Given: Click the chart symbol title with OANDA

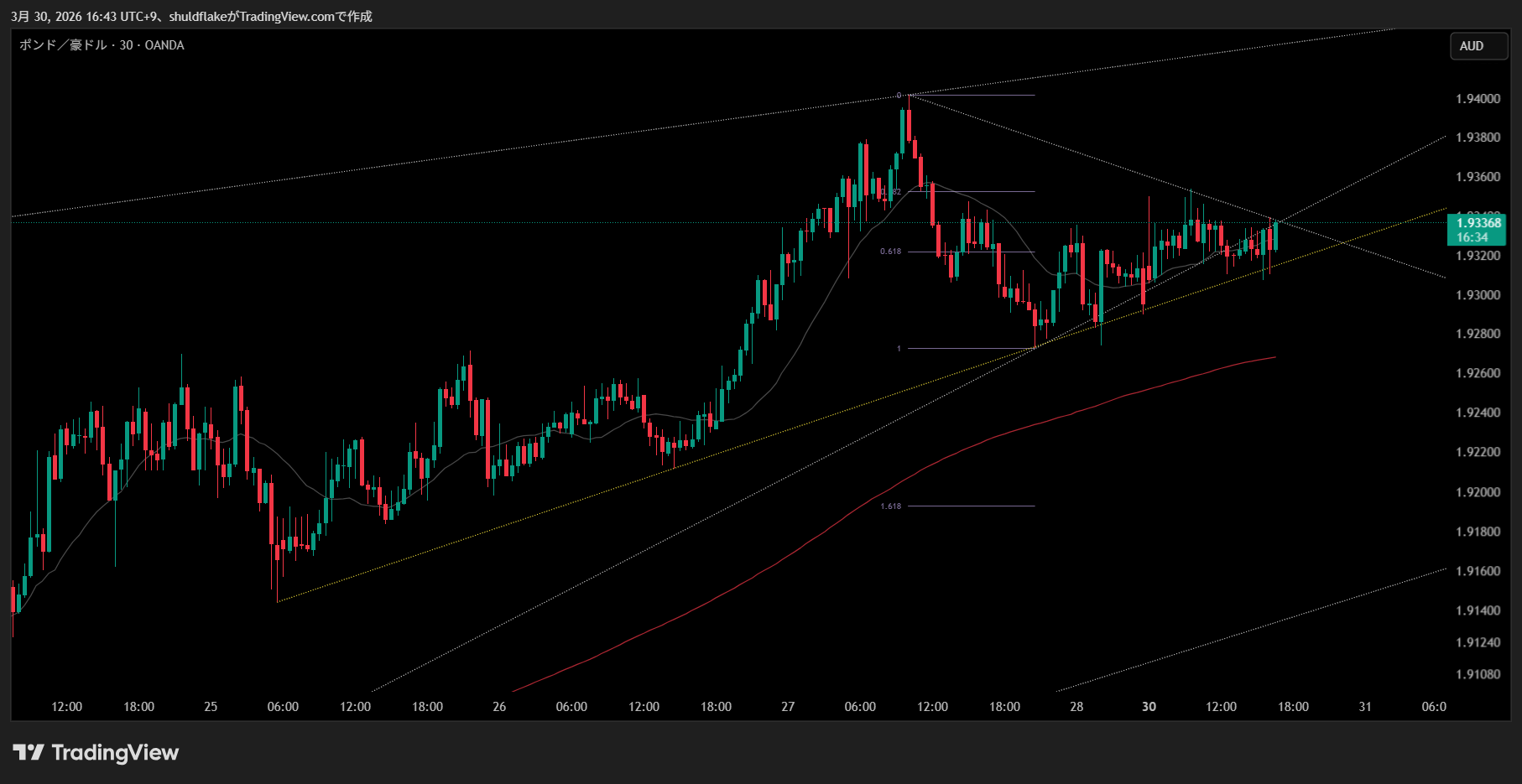Looking at the screenshot, I should pos(102,45).
